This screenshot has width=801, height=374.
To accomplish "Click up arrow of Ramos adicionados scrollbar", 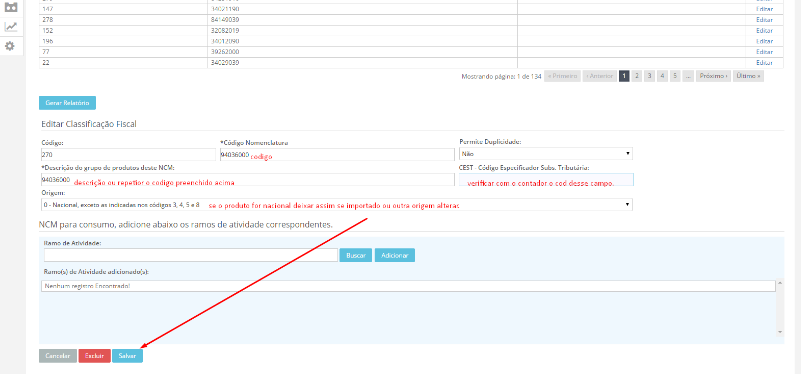I will (780, 283).
